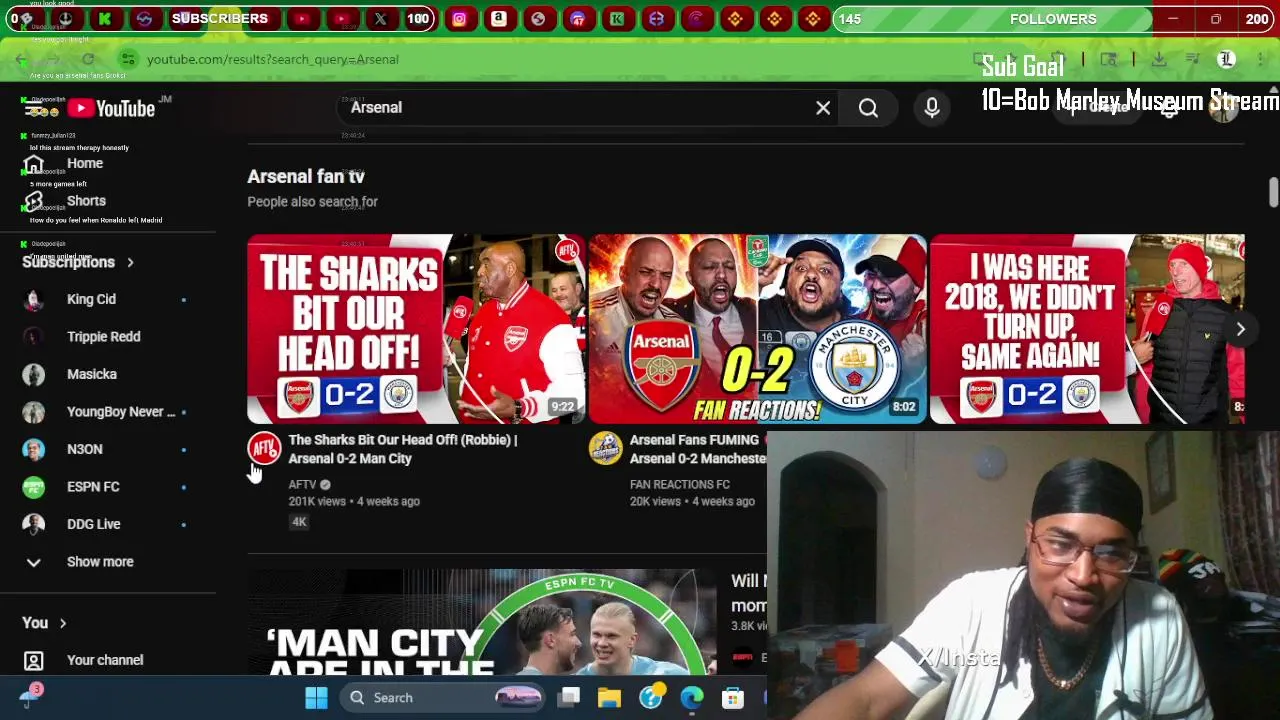1280x720 pixels.
Task: Switch to the X browser tab
Action: [380, 19]
